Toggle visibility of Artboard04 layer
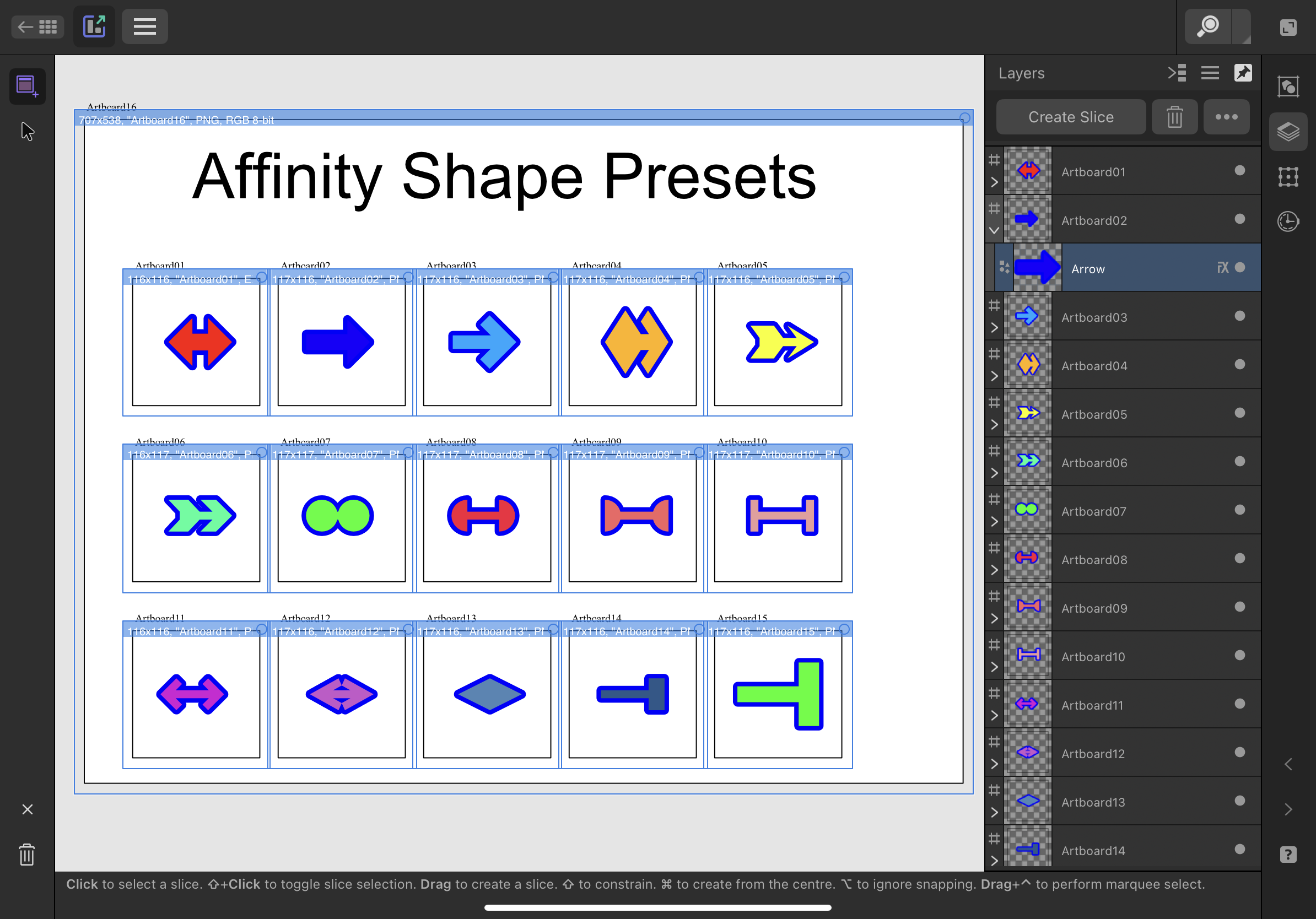The image size is (1316, 919). click(1239, 364)
